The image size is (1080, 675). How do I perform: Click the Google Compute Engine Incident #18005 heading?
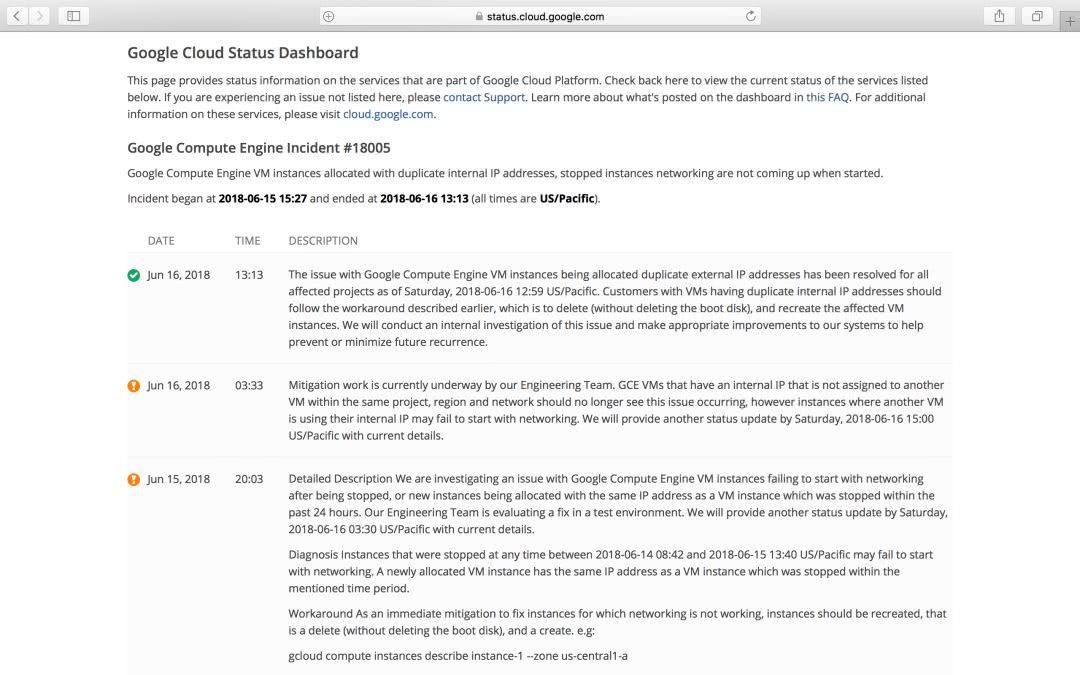[x=259, y=148]
